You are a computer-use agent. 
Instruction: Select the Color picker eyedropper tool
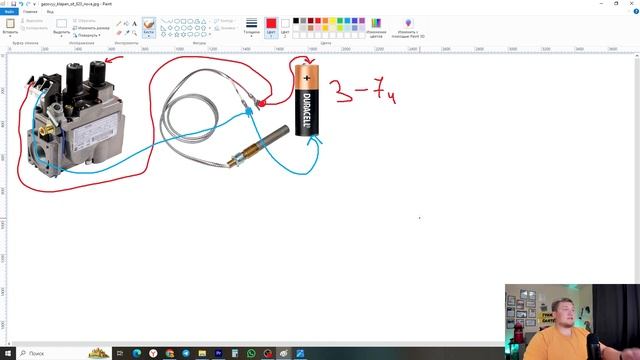127,32
